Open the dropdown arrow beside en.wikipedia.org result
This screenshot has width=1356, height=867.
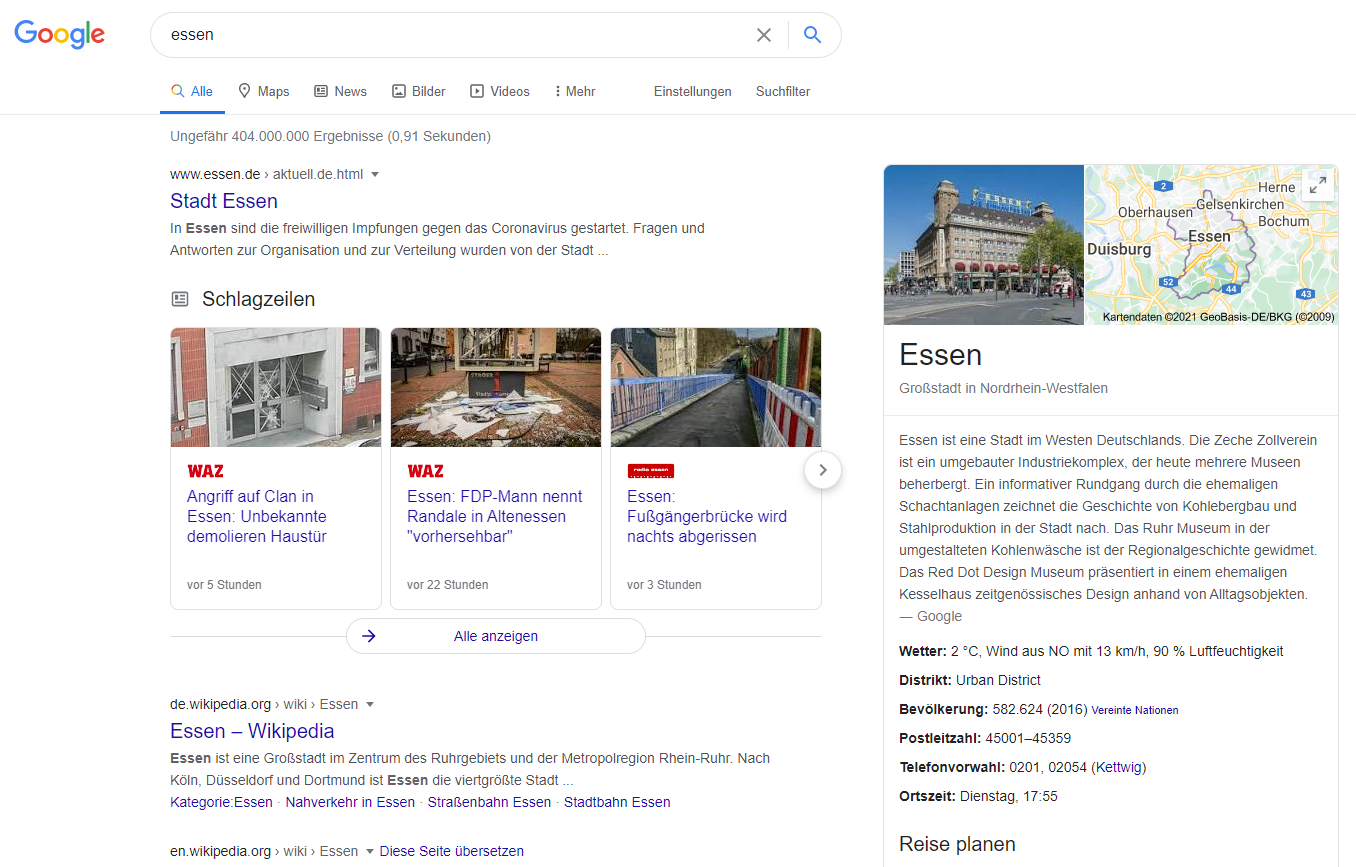[x=370, y=852]
